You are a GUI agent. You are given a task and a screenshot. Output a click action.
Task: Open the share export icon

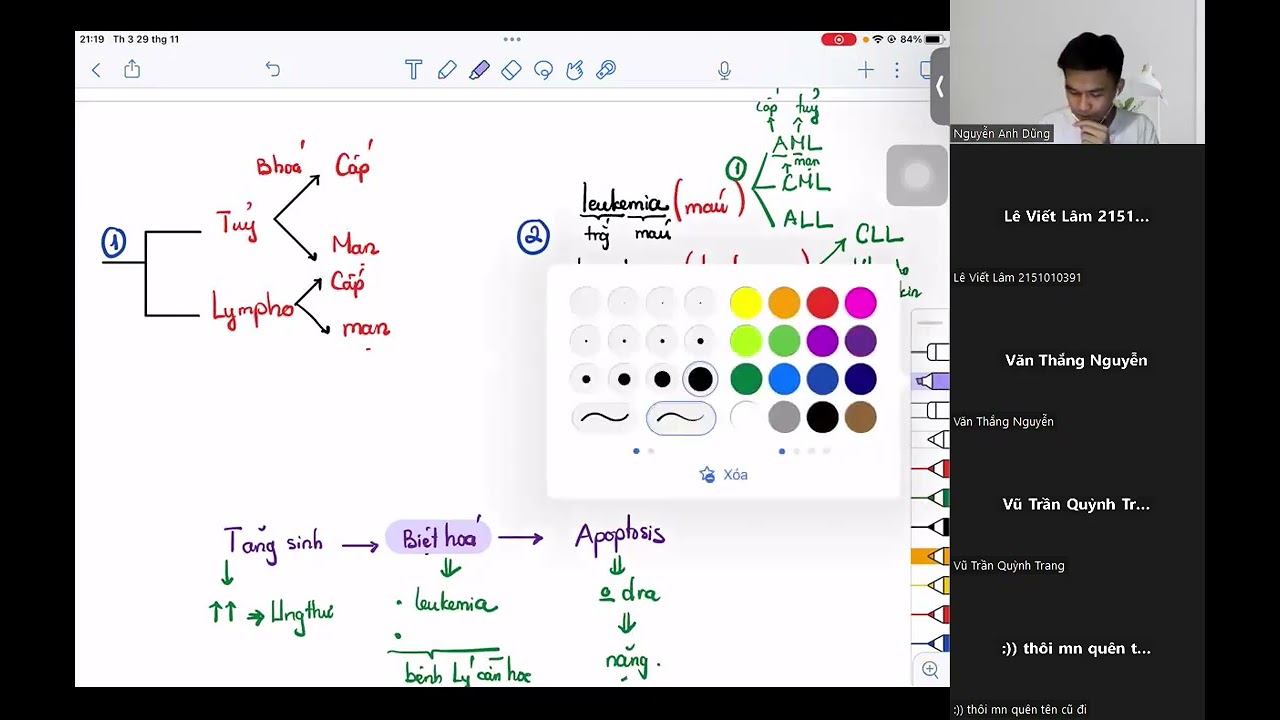[132, 69]
